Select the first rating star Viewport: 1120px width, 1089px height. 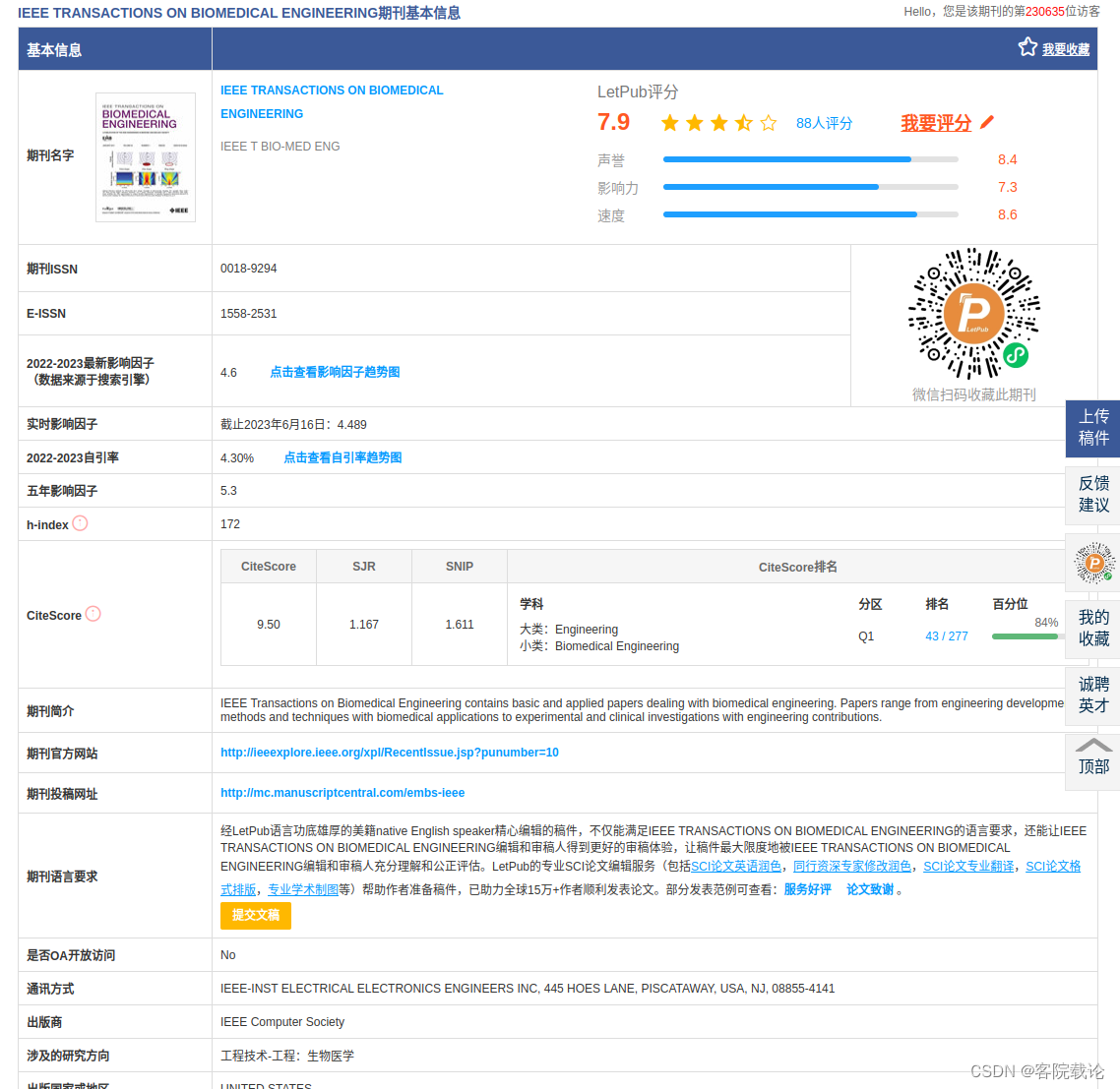click(670, 123)
